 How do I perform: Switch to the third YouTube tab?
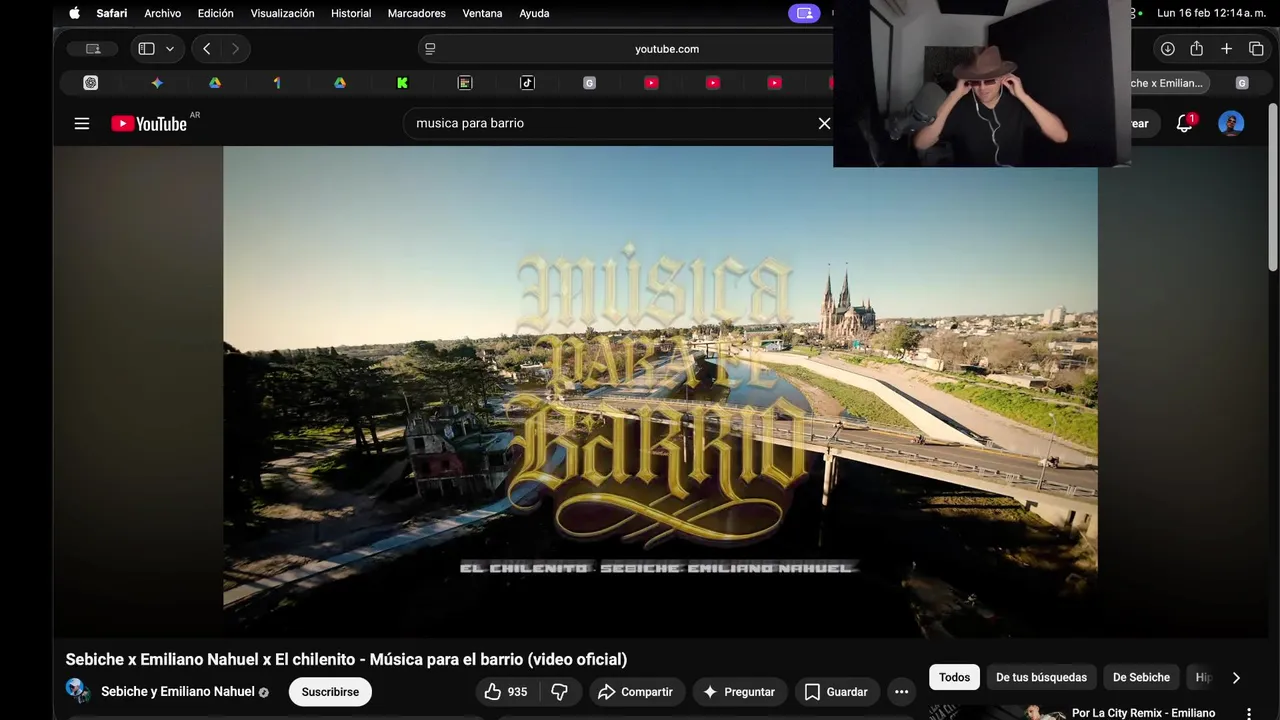tap(774, 83)
